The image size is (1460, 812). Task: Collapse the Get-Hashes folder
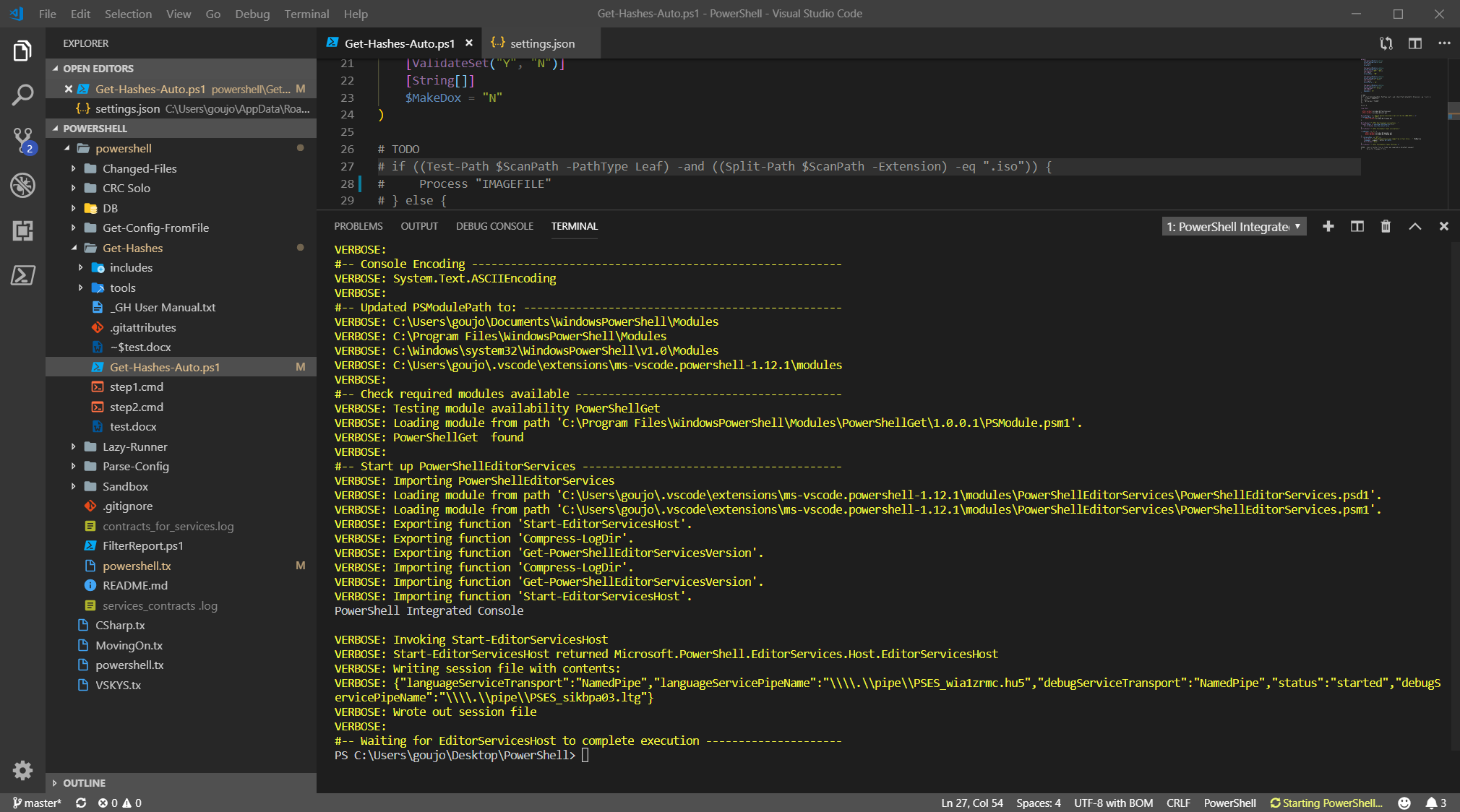[132, 248]
